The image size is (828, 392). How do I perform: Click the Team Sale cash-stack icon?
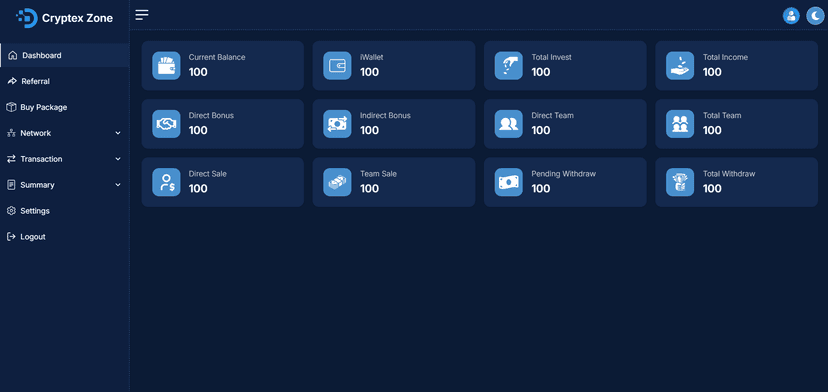click(x=337, y=182)
